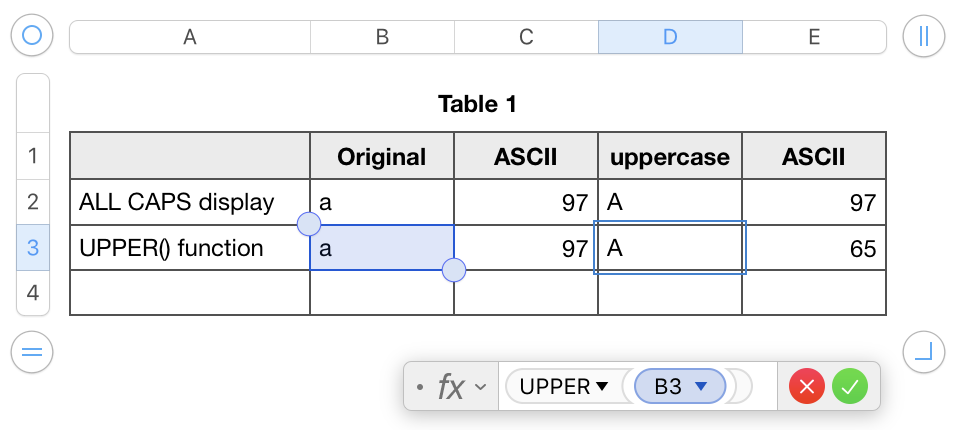Click the fx function icon

click(x=451, y=387)
